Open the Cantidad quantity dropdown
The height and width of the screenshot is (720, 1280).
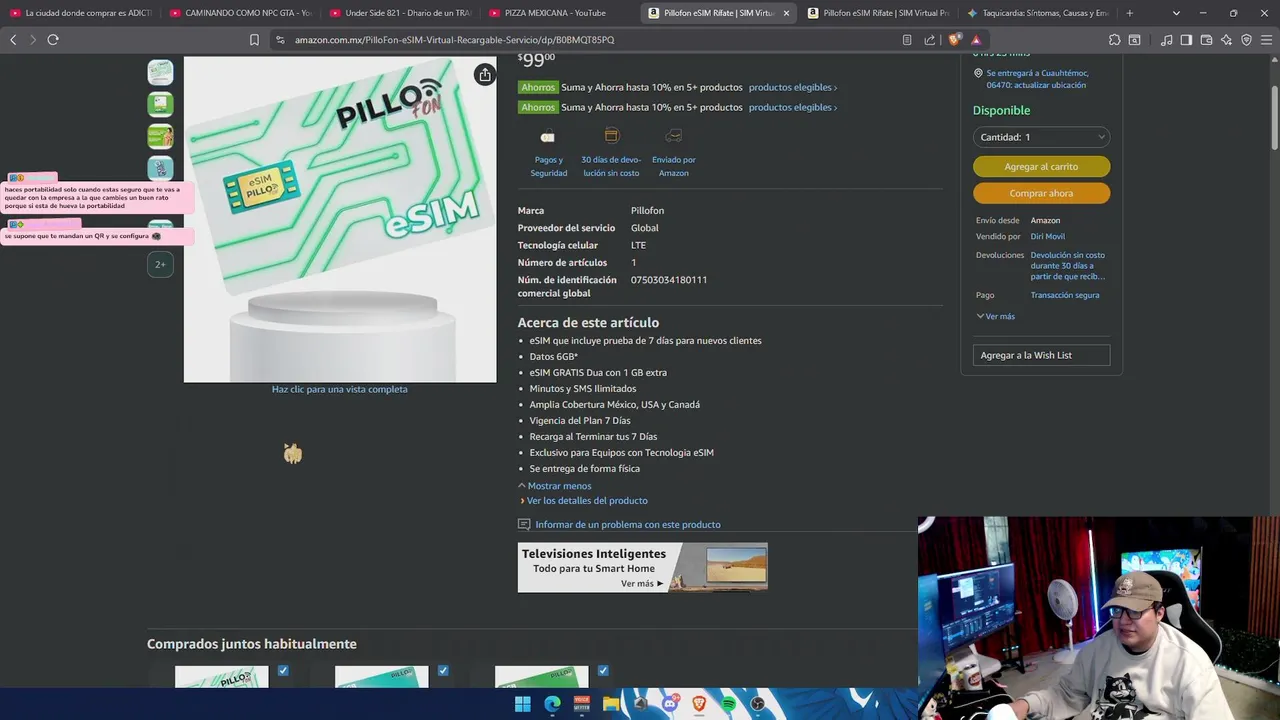(x=1041, y=137)
